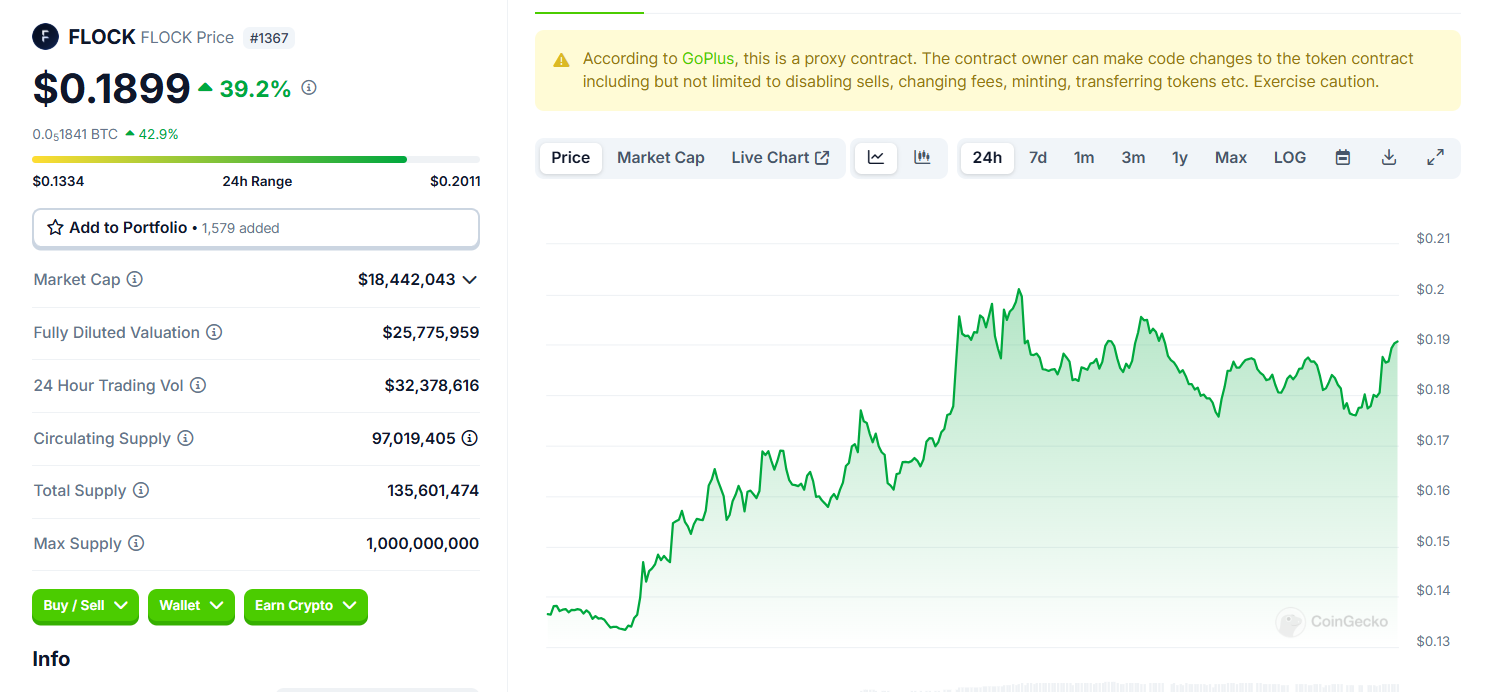Switch to candlestick chart icon
The width and height of the screenshot is (1487, 692).
tap(922, 158)
